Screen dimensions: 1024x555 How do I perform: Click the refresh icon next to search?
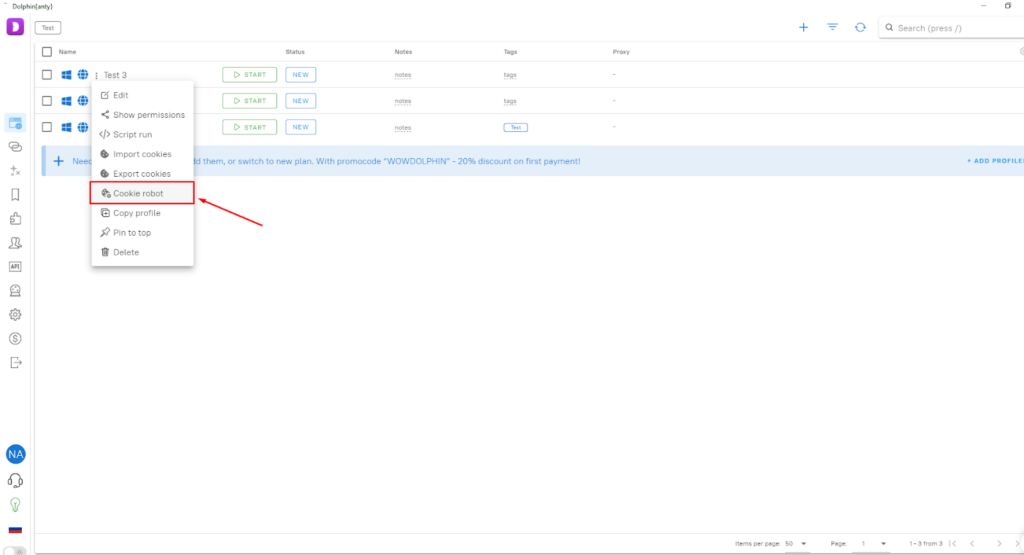[x=860, y=27]
